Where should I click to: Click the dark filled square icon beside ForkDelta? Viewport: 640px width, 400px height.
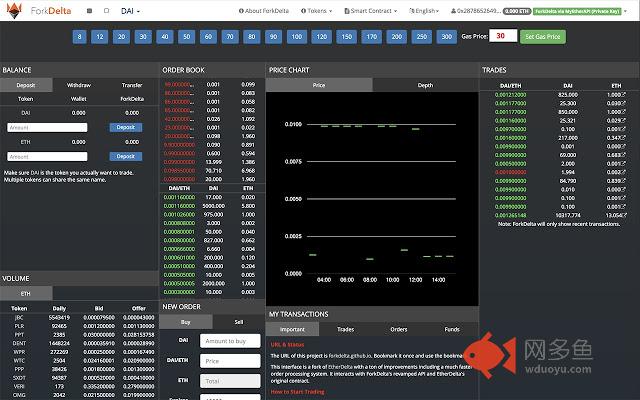click(89, 11)
